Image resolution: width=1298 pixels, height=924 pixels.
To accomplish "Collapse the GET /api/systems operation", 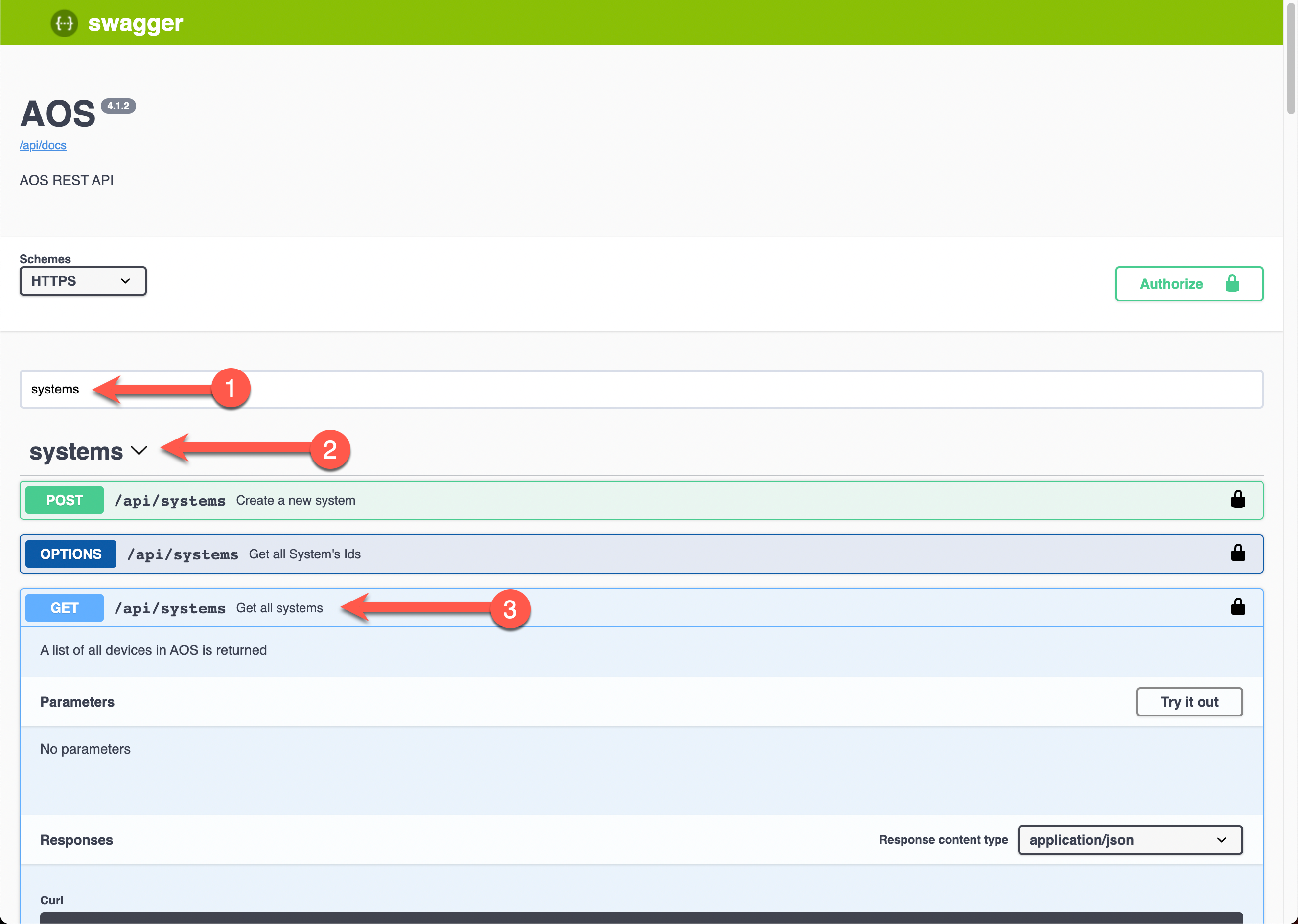I will (x=641, y=608).
